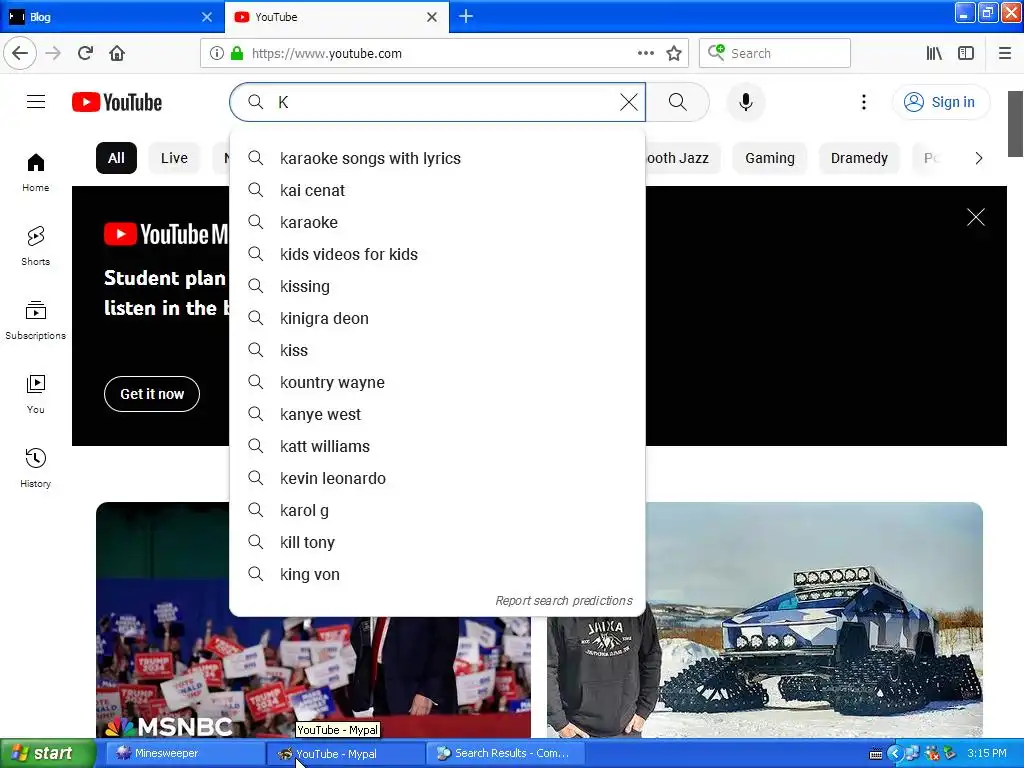The height and width of the screenshot is (768, 1024).
Task: Click the page vertical scrollbar thumb
Action: coord(1015,124)
